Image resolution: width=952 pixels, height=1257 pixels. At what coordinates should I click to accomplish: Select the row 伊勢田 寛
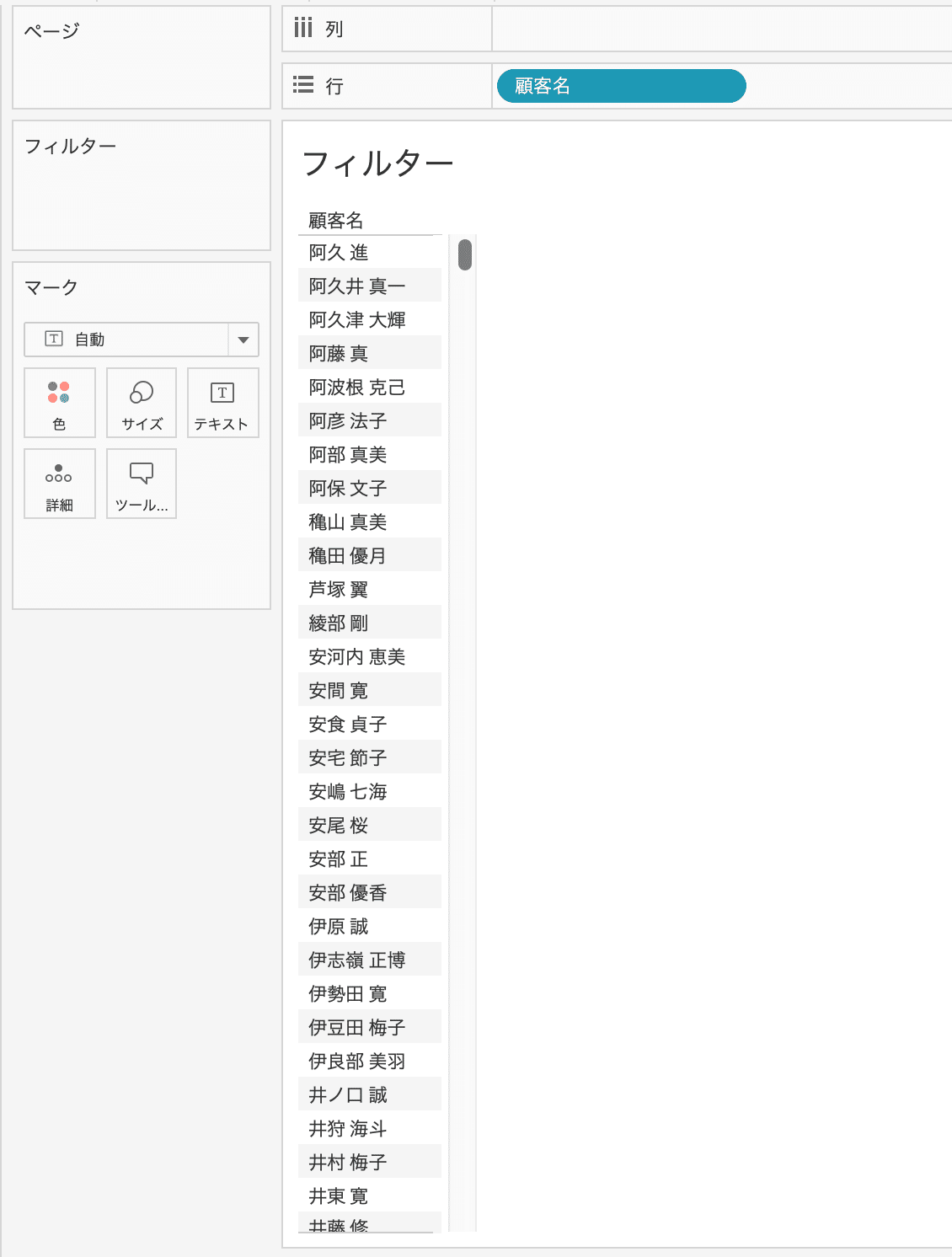coord(370,993)
